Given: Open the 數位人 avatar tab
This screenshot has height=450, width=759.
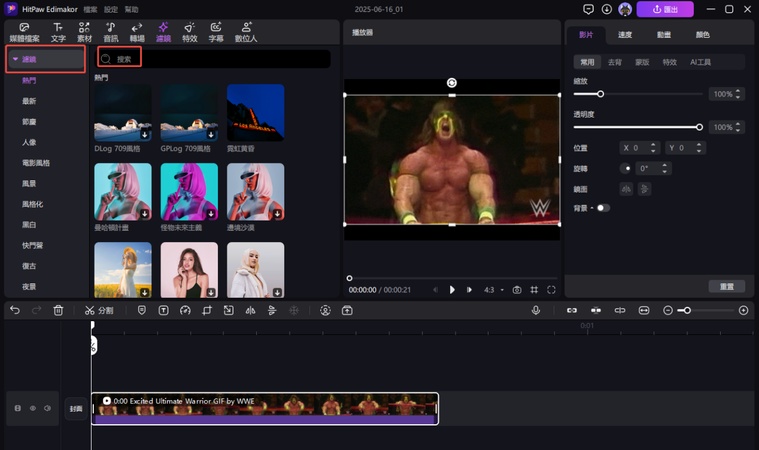Looking at the screenshot, I should pos(246,32).
